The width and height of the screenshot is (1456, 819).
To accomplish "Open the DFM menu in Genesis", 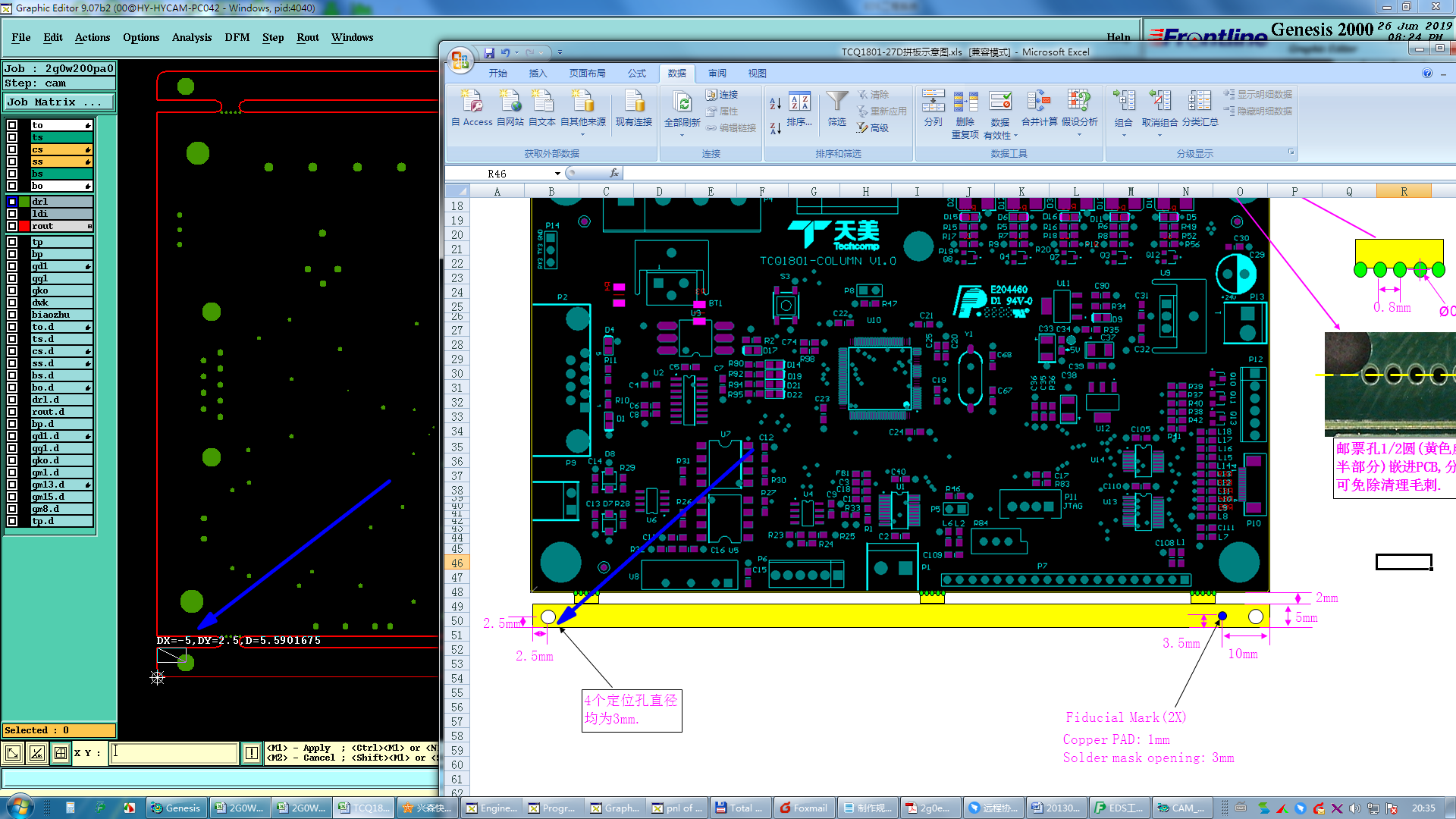I will (237, 37).
